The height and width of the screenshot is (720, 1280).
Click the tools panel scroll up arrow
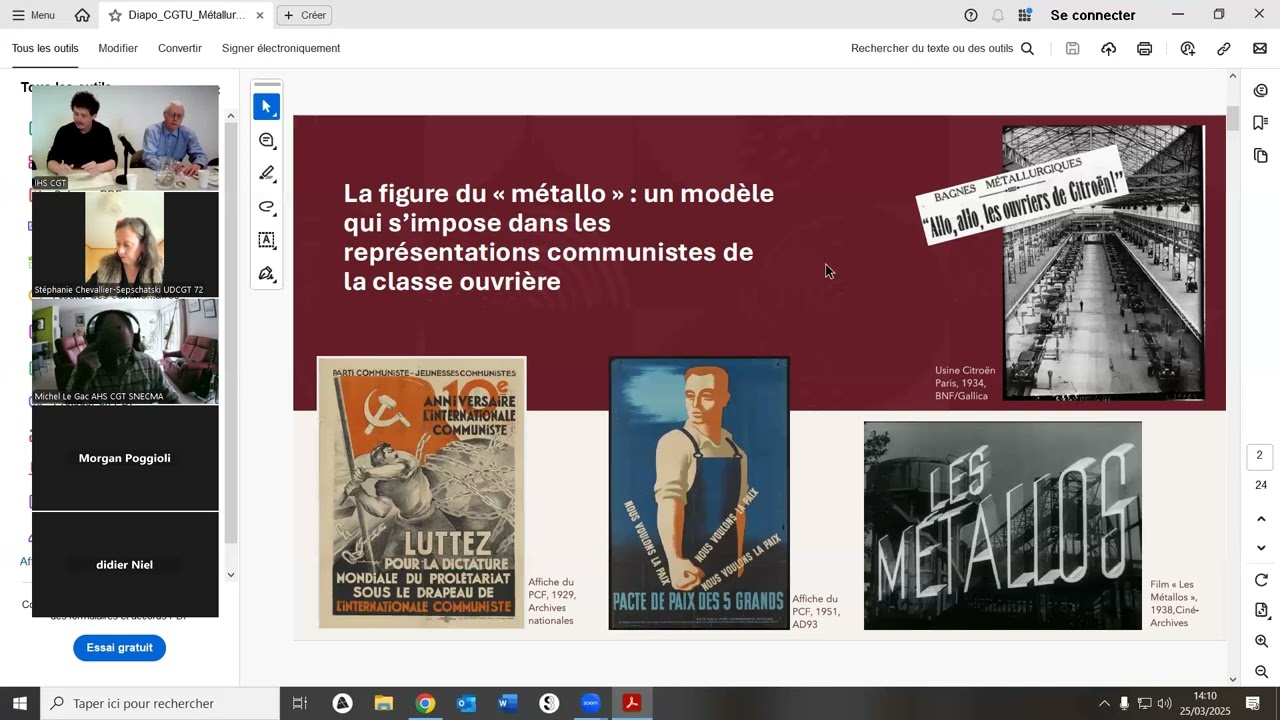[231, 115]
